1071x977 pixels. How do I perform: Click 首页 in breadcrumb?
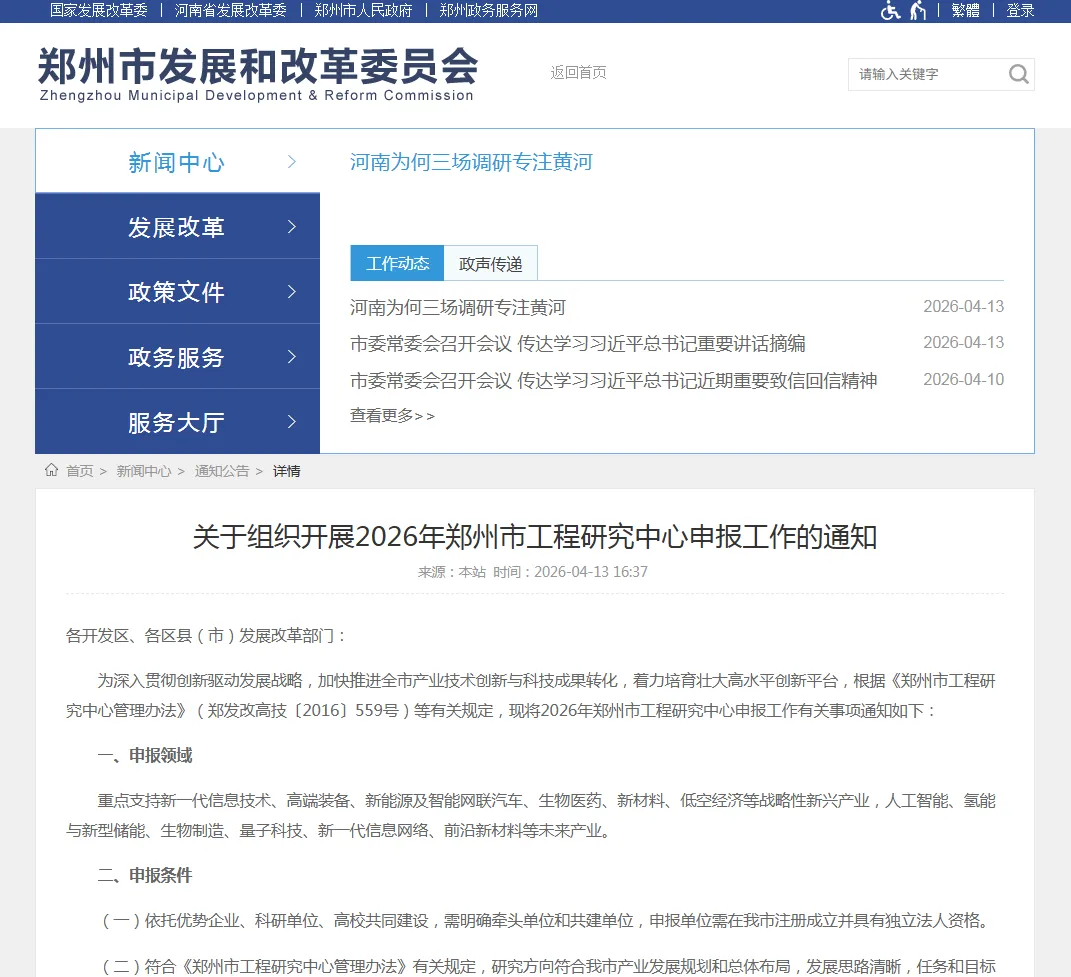80,471
